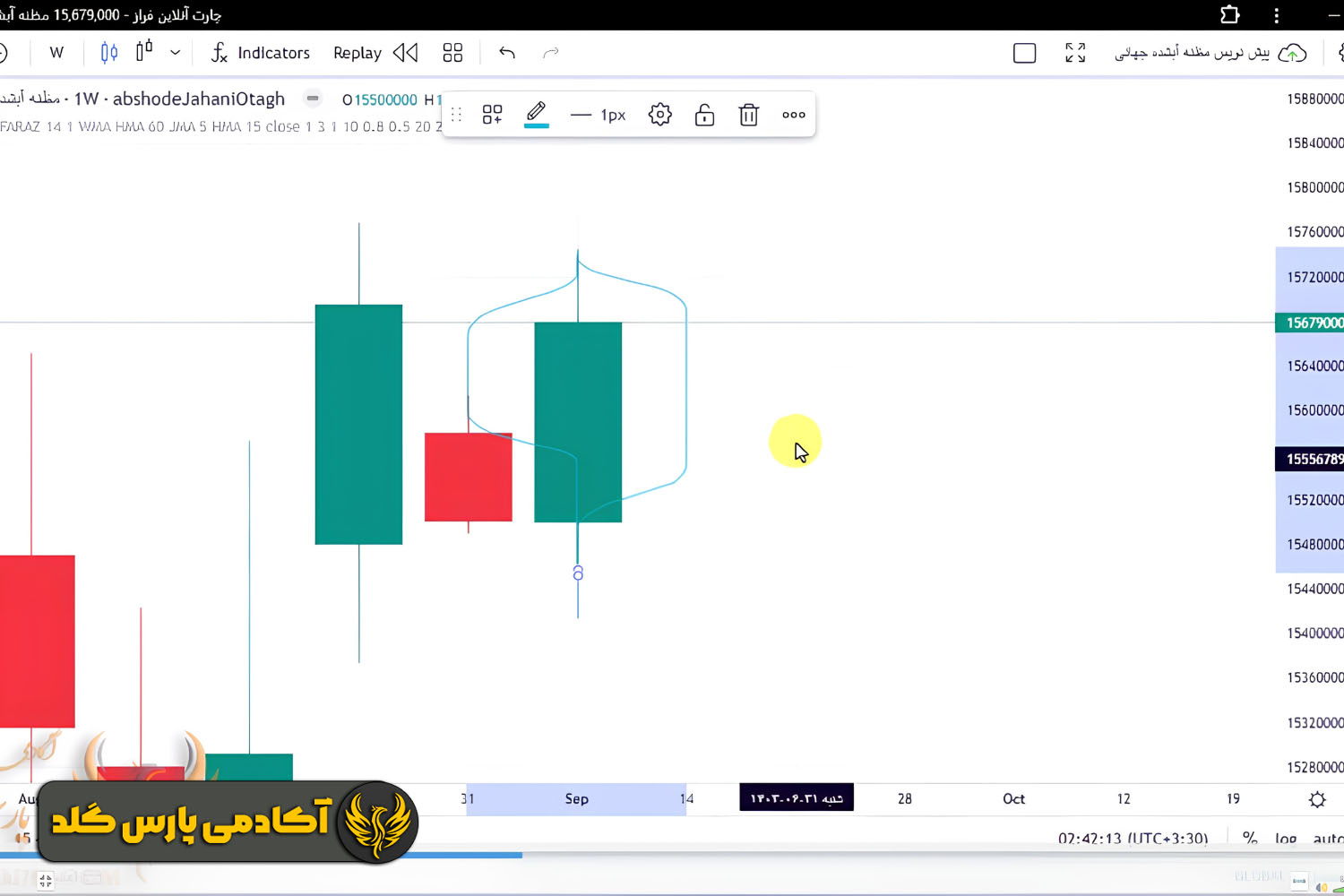This screenshot has width=1344, height=896.
Task: Select the candlestick chart type icon
Action: point(109,53)
